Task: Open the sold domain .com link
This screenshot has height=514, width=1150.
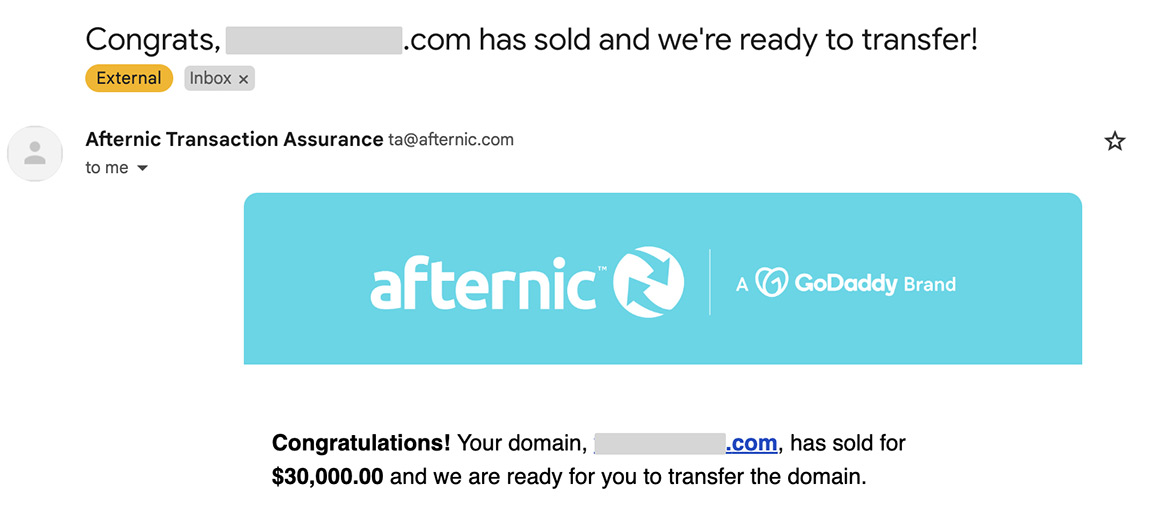Action: (751, 444)
